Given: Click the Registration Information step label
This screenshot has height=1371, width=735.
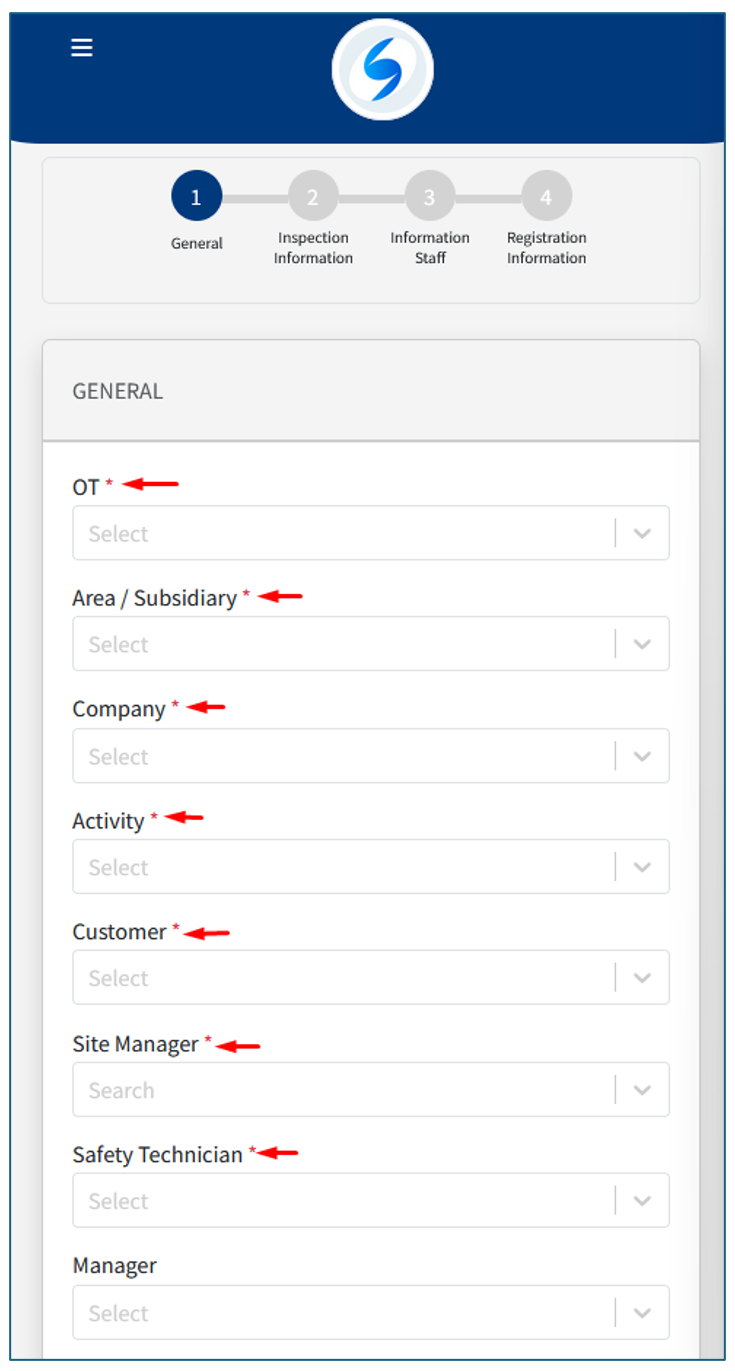Looking at the screenshot, I should 546,248.
